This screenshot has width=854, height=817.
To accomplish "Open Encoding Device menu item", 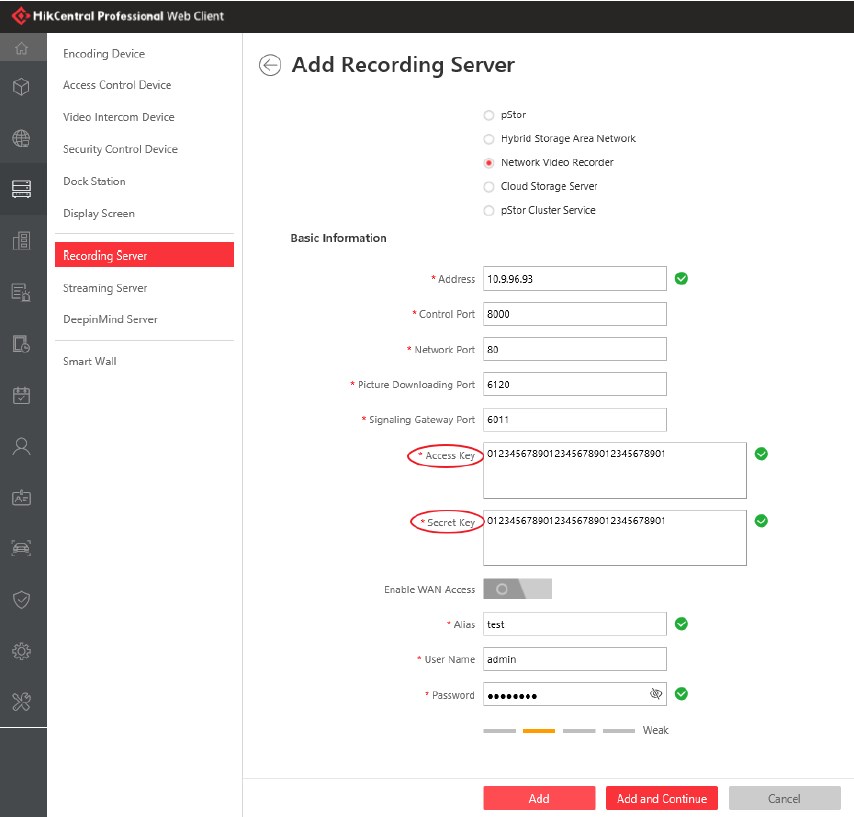I will click(x=104, y=54).
